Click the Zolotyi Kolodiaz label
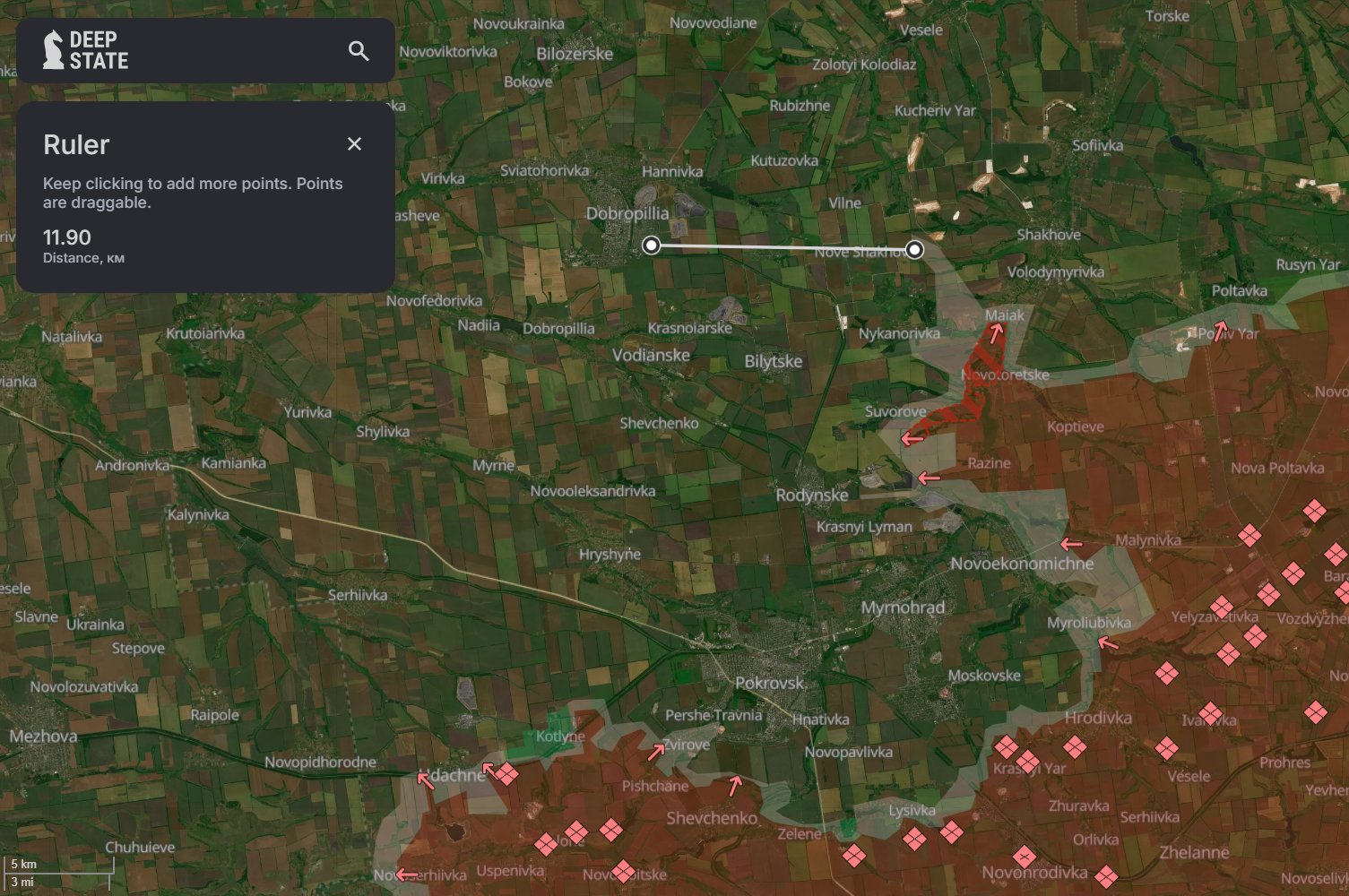This screenshot has width=1349, height=896. tap(864, 65)
